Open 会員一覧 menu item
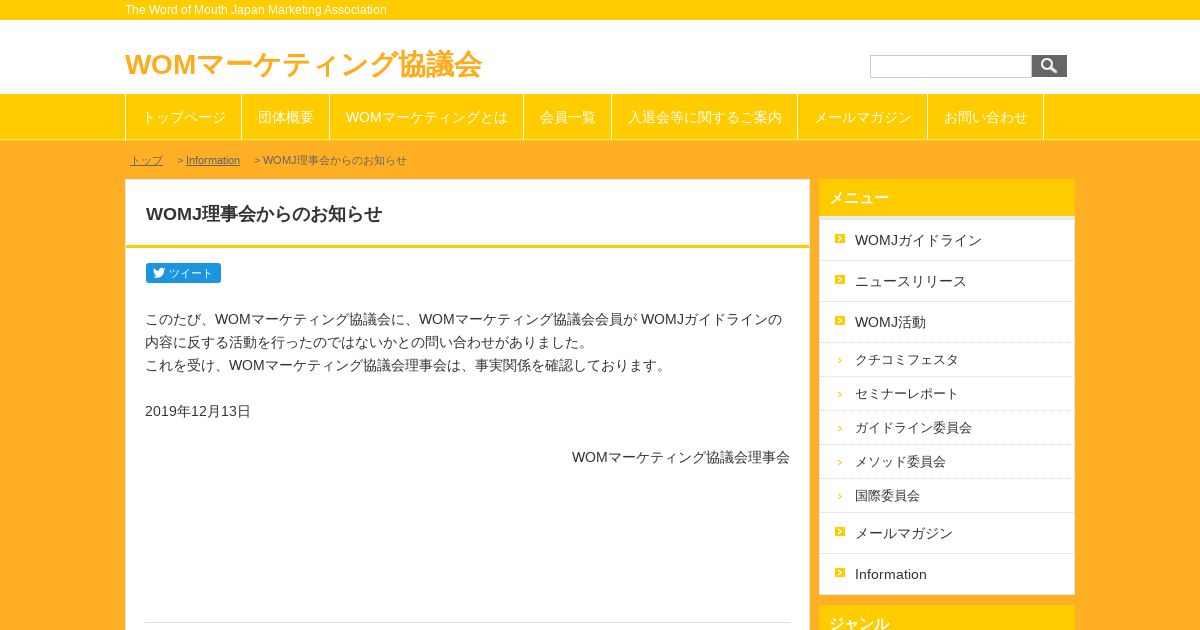This screenshot has height=630, width=1200. coord(568,117)
